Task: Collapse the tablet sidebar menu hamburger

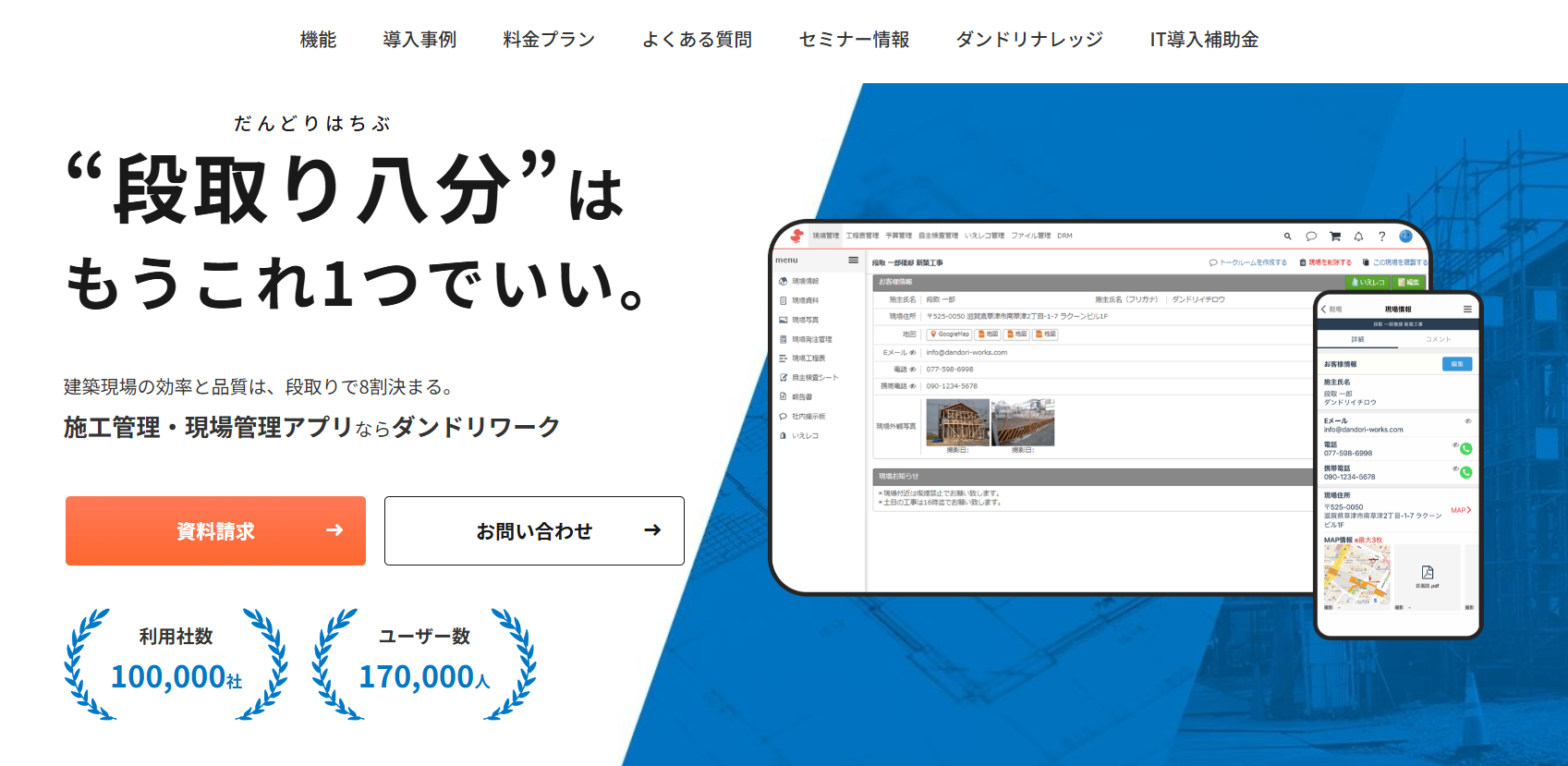Action: [853, 261]
